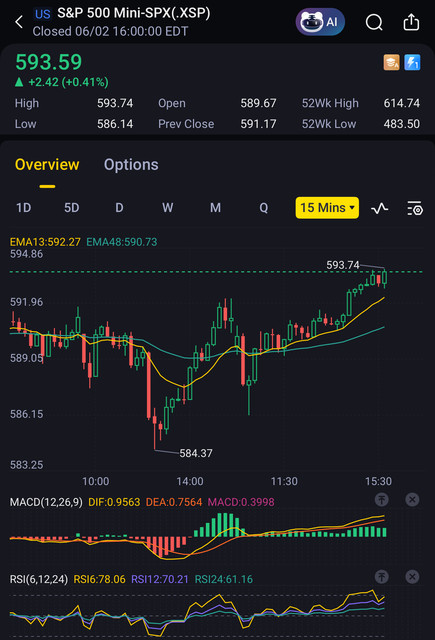The width and height of the screenshot is (435, 640).
Task: Open the chart settings list icon
Action: pyautogui.click(x=415, y=209)
